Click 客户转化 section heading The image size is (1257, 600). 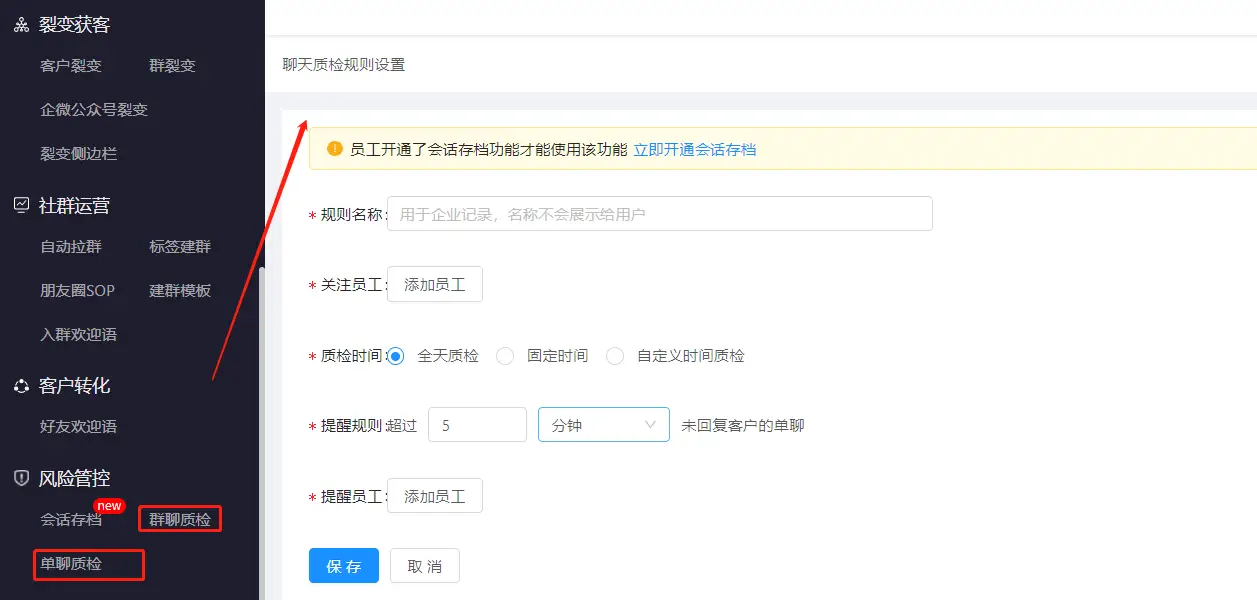point(75,385)
